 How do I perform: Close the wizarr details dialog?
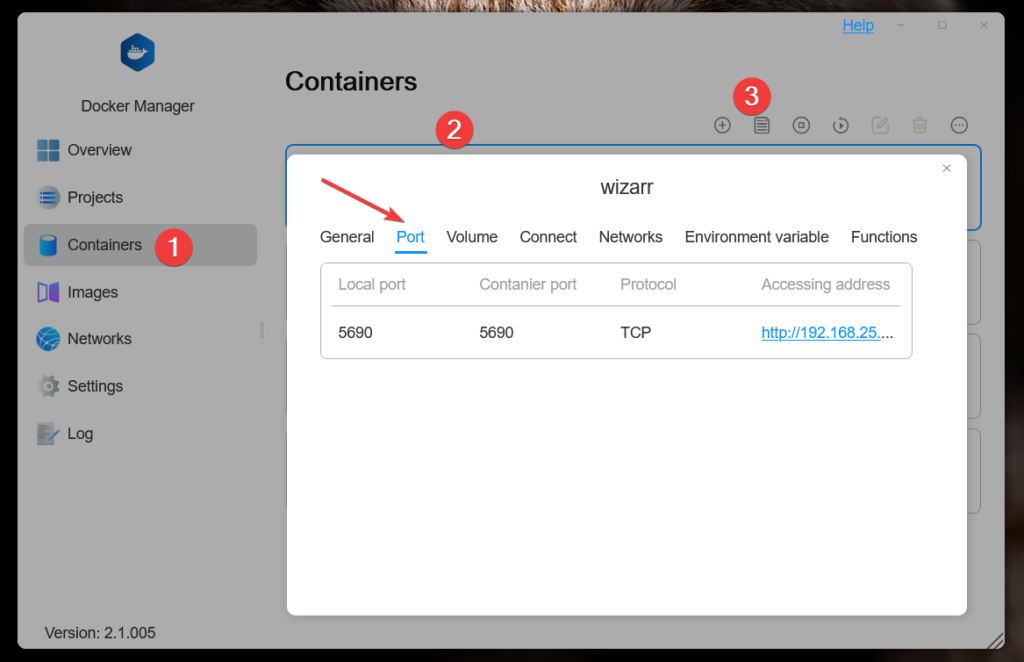coord(946,169)
